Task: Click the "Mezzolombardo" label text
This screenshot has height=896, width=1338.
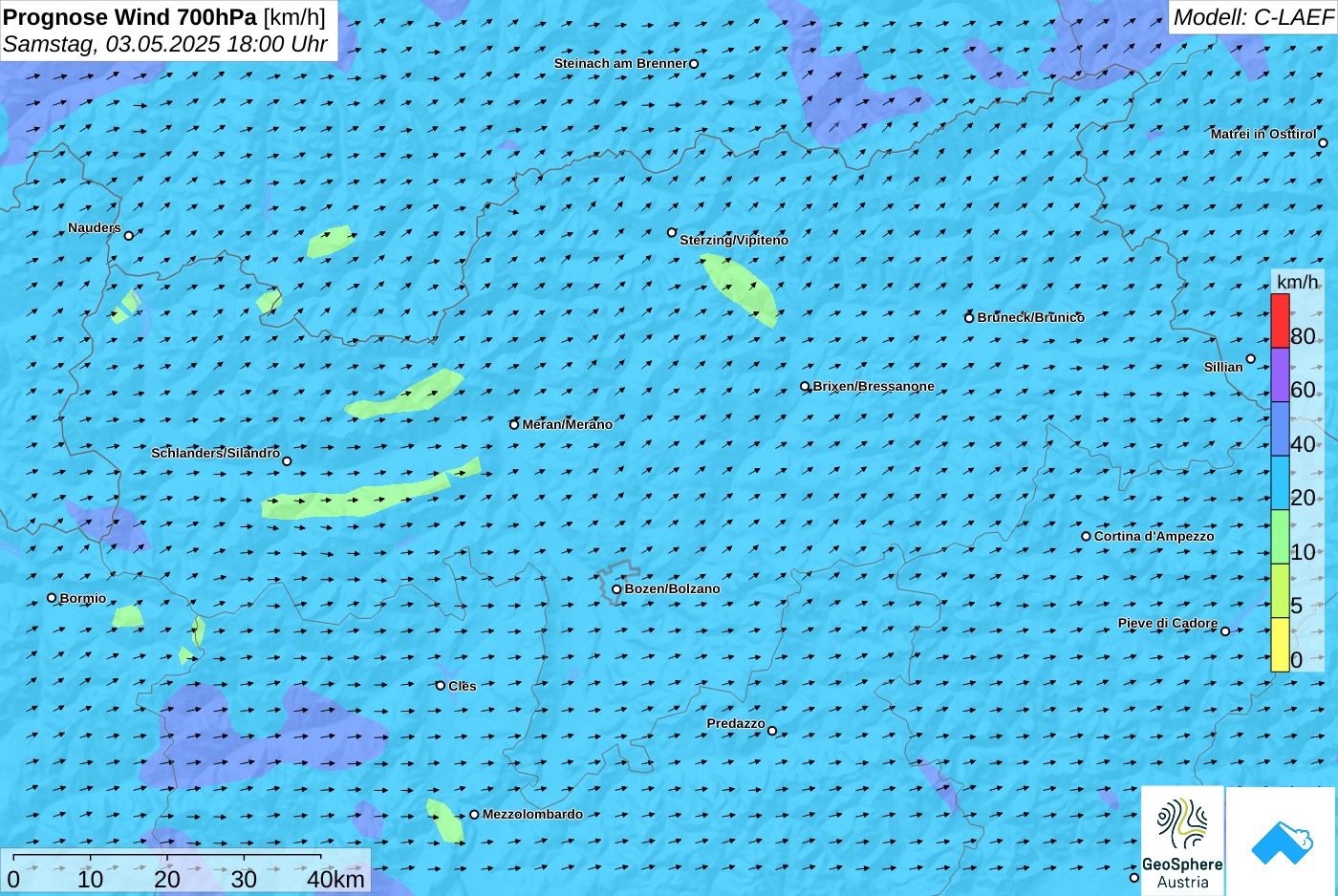Action: click(x=532, y=814)
